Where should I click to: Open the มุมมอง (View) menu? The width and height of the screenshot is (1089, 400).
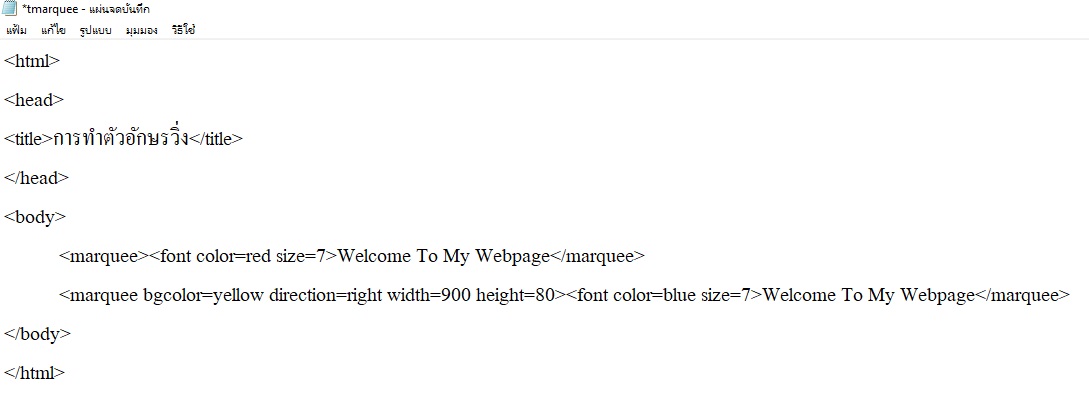[x=142, y=30]
